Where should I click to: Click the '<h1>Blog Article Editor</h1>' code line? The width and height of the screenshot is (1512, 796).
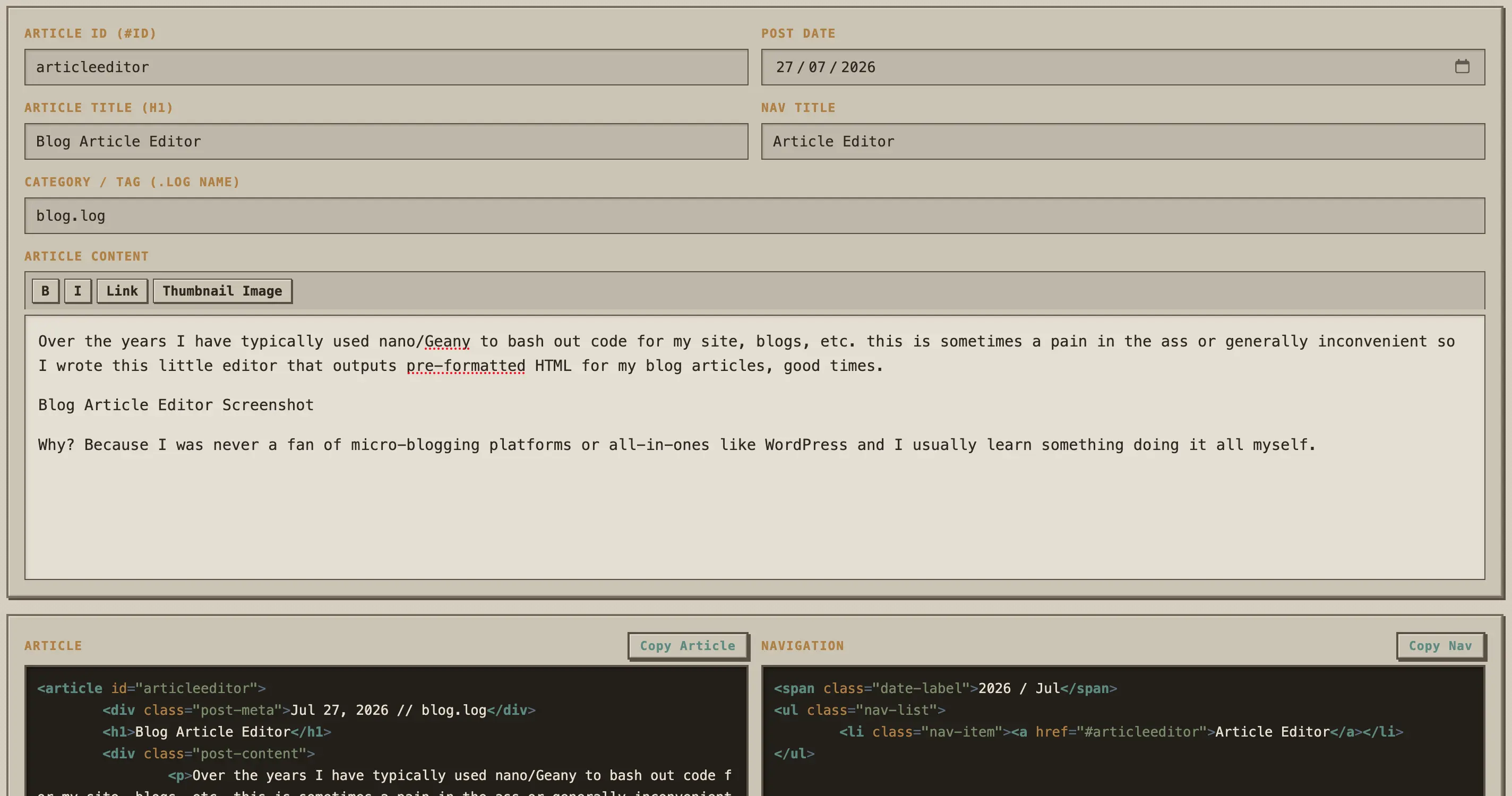click(x=217, y=731)
